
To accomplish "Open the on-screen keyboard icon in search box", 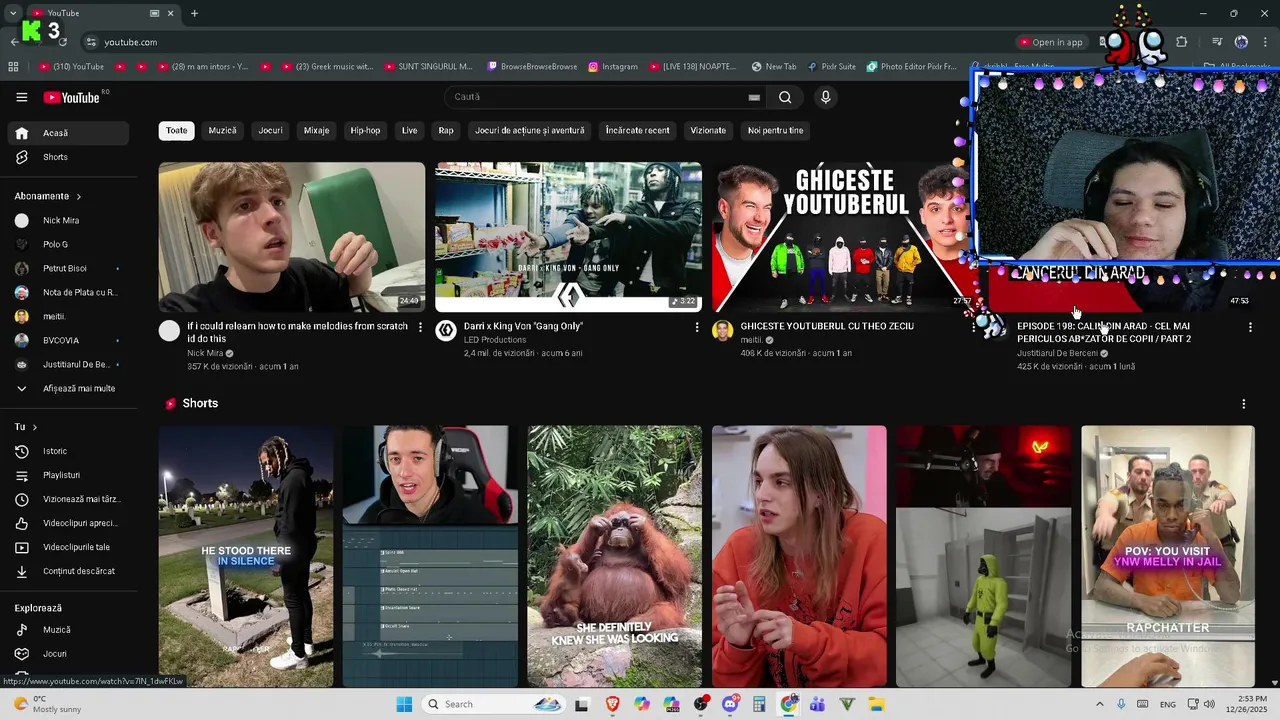I will click(754, 97).
